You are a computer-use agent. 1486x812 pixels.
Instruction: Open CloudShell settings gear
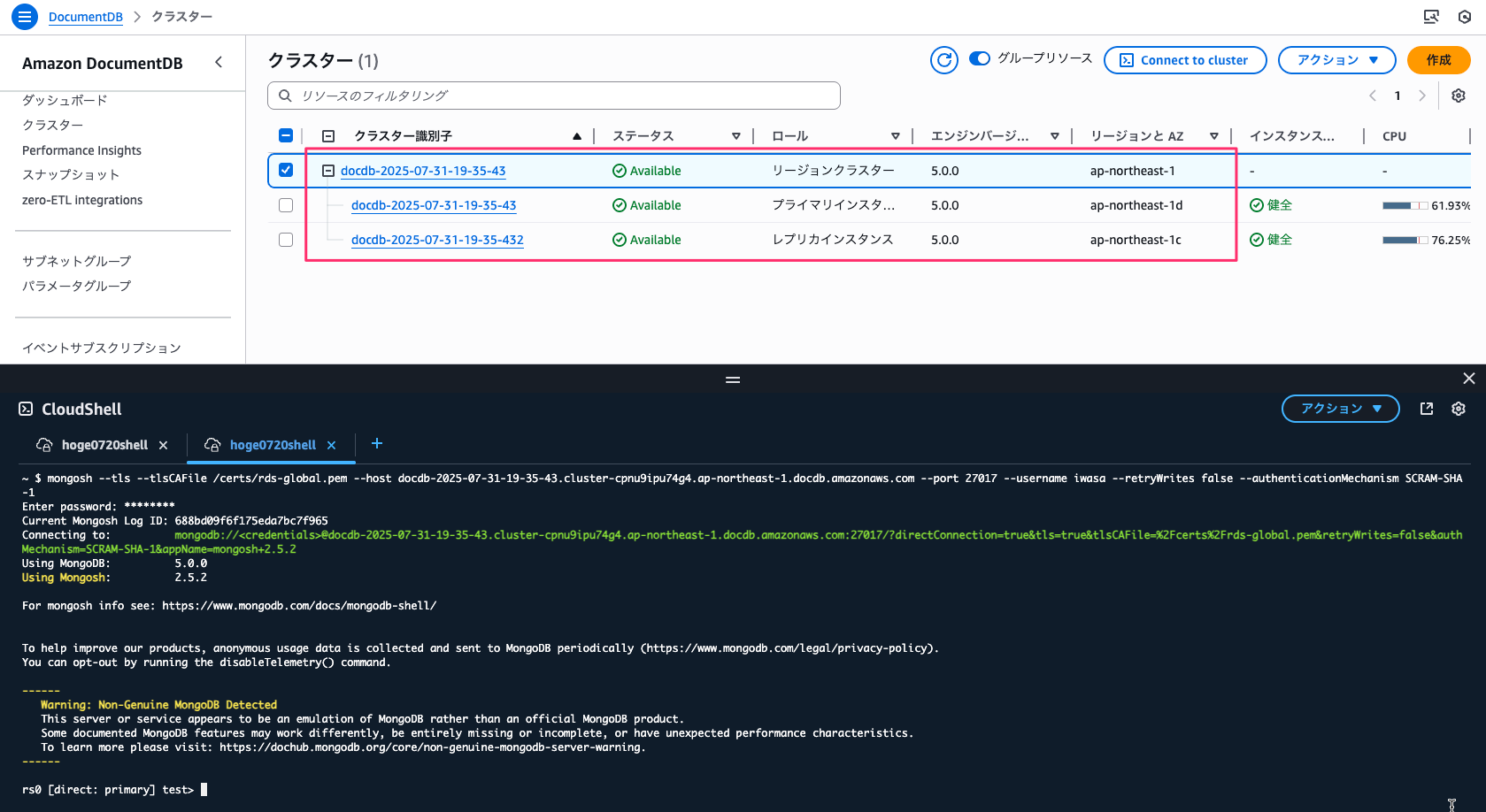click(1459, 409)
